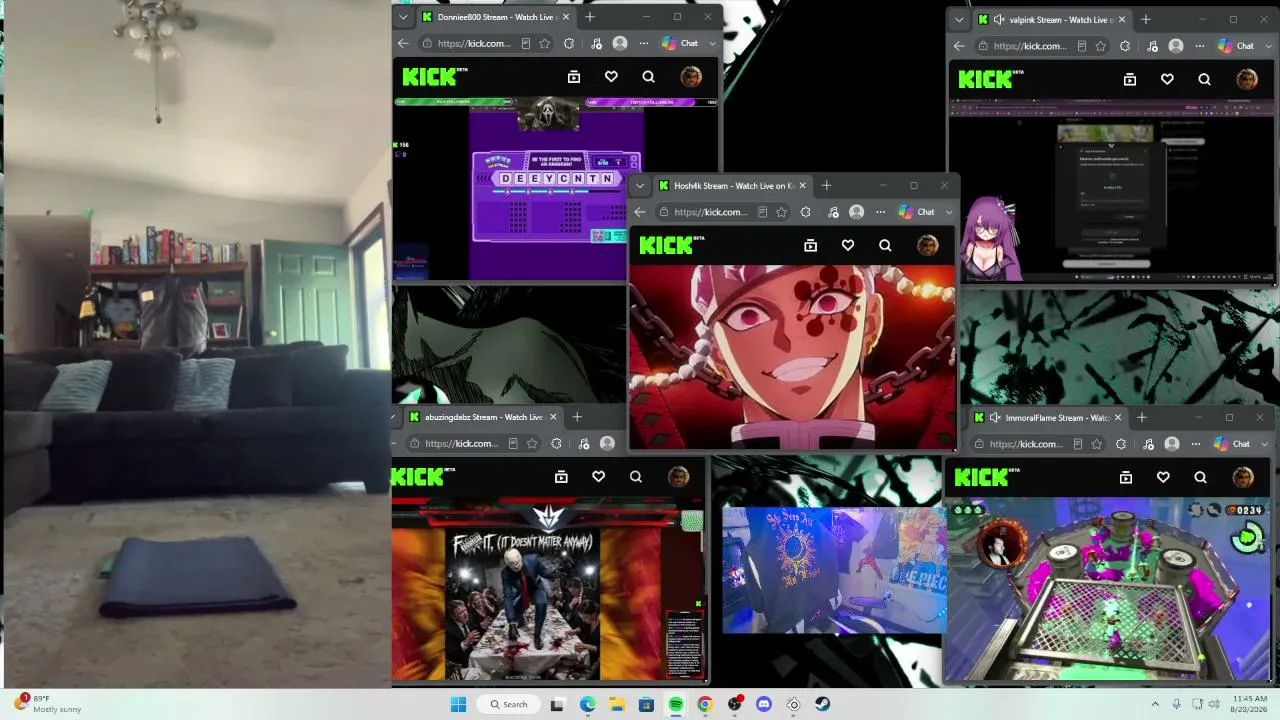Image resolution: width=1280 pixels, height=720 pixels.
Task: Open Copilot Chat in Hosh4k window
Action: click(917, 212)
